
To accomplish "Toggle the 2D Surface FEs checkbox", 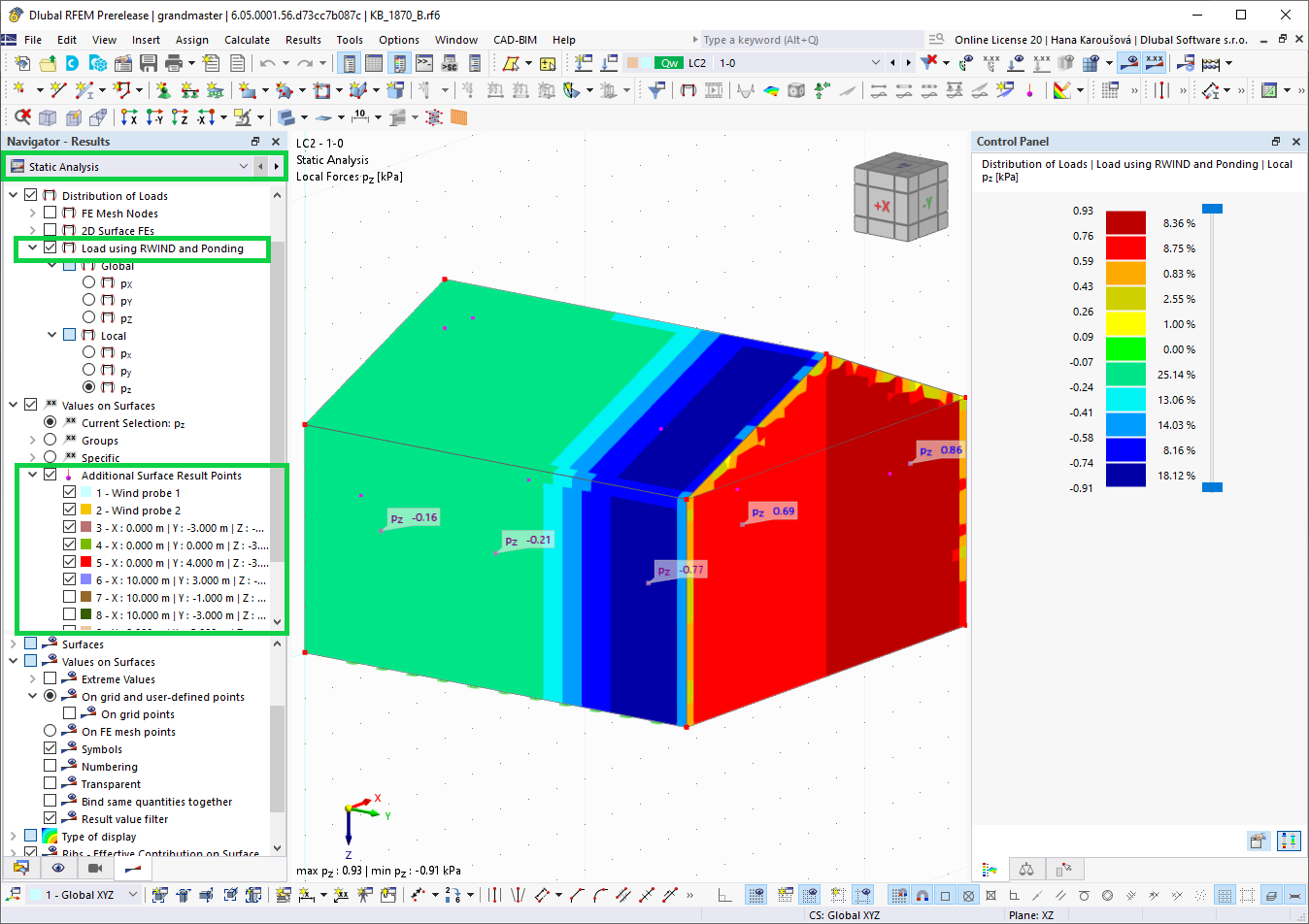I will coord(50,230).
